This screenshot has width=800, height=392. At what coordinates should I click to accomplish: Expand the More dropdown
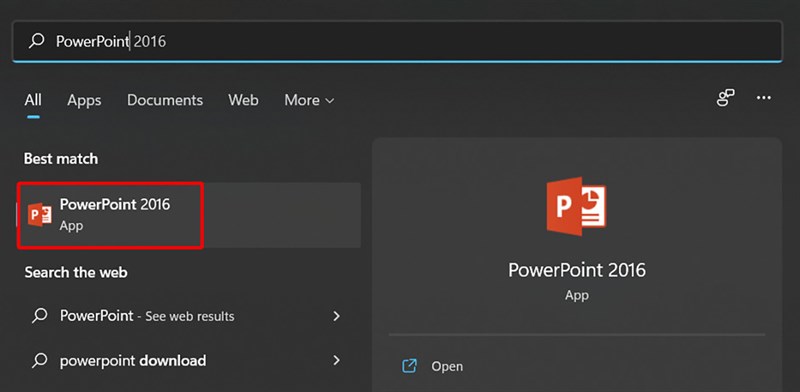309,100
